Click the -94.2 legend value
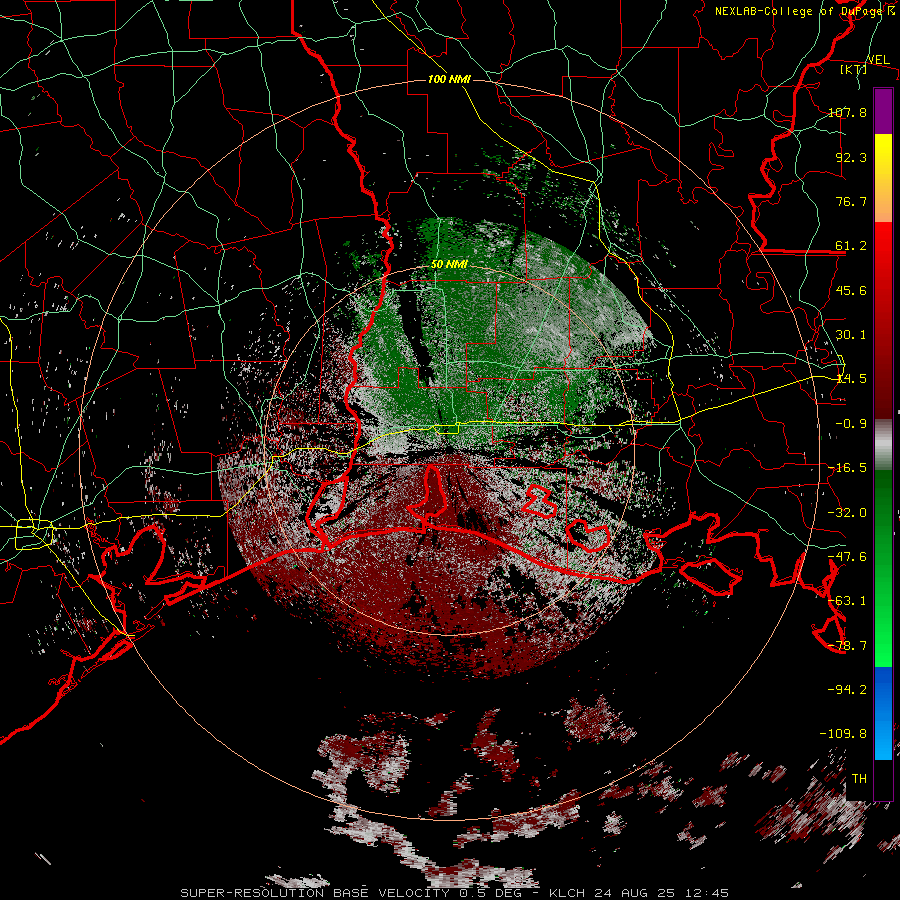This screenshot has width=900, height=900. tap(847, 690)
